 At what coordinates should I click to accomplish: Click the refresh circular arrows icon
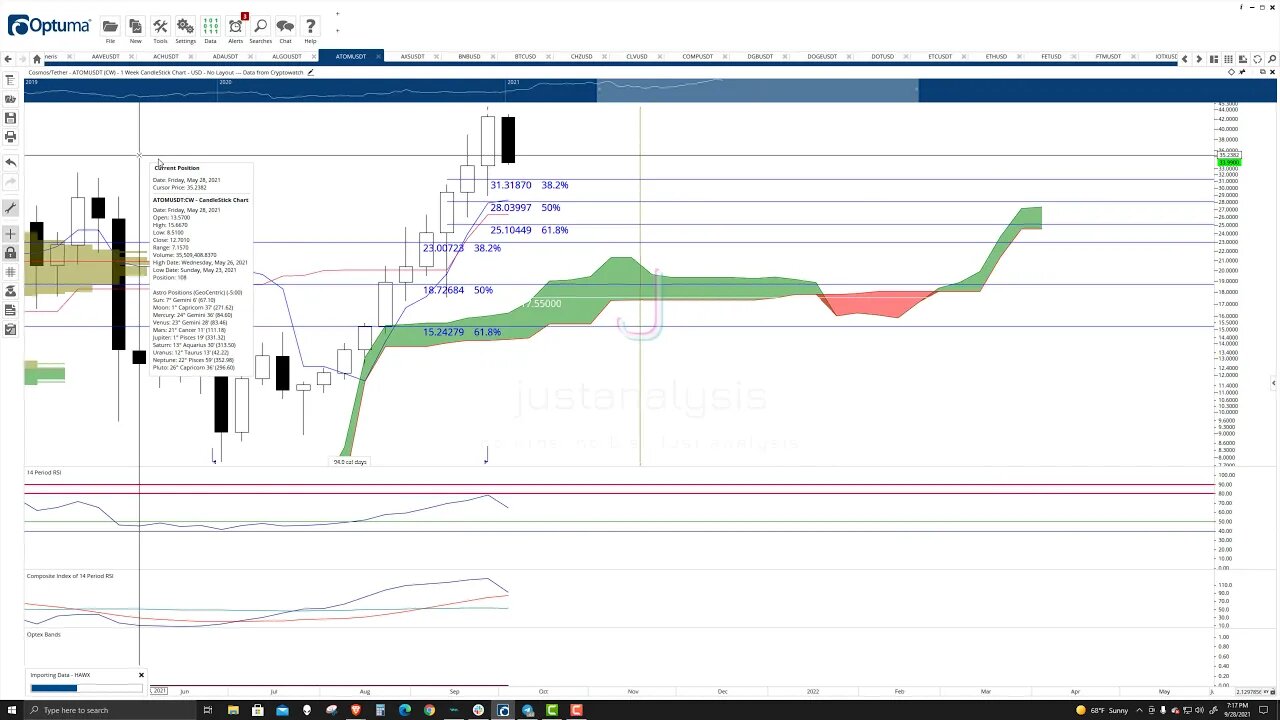click(x=1257, y=59)
